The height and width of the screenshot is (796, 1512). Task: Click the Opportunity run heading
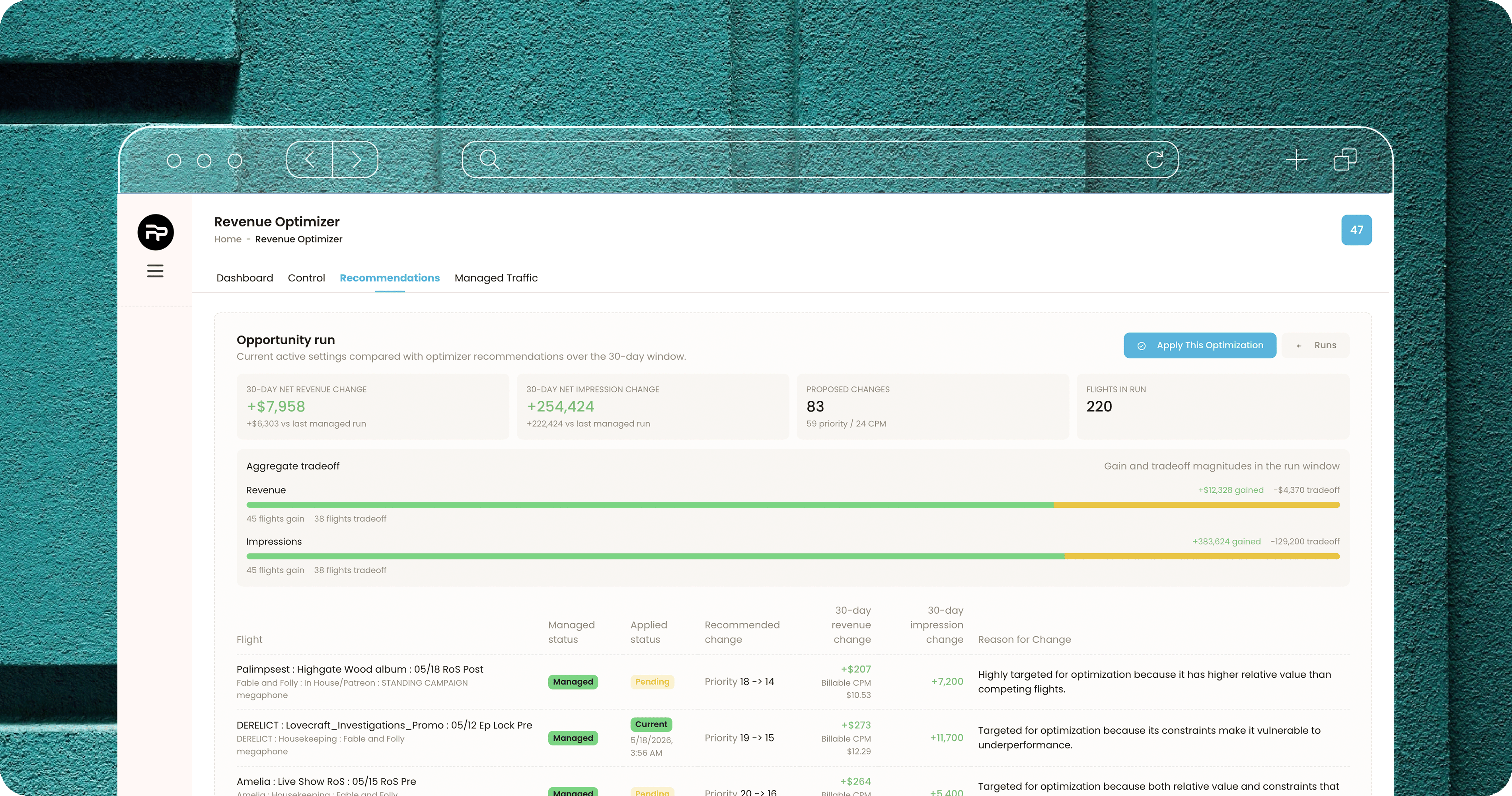[x=286, y=340]
